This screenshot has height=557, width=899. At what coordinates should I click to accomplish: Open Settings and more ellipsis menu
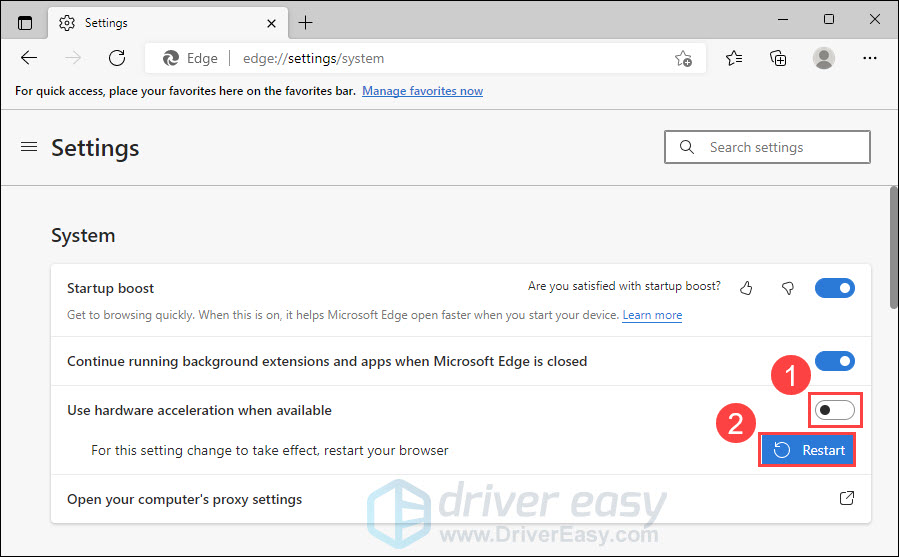point(869,58)
